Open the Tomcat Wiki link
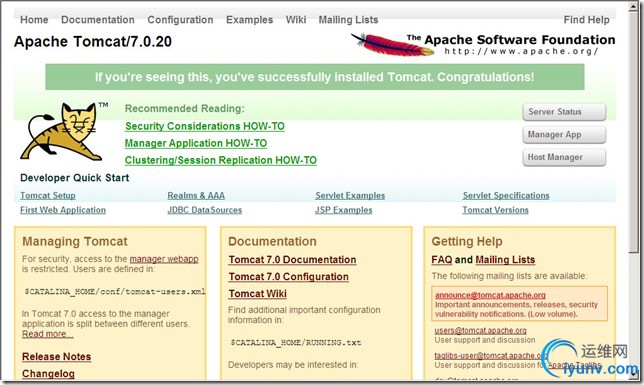Screen dimensions: 644x385 point(258,293)
